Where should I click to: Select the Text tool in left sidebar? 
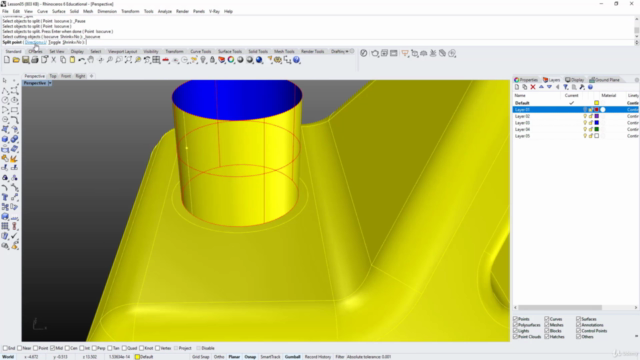click(5, 197)
